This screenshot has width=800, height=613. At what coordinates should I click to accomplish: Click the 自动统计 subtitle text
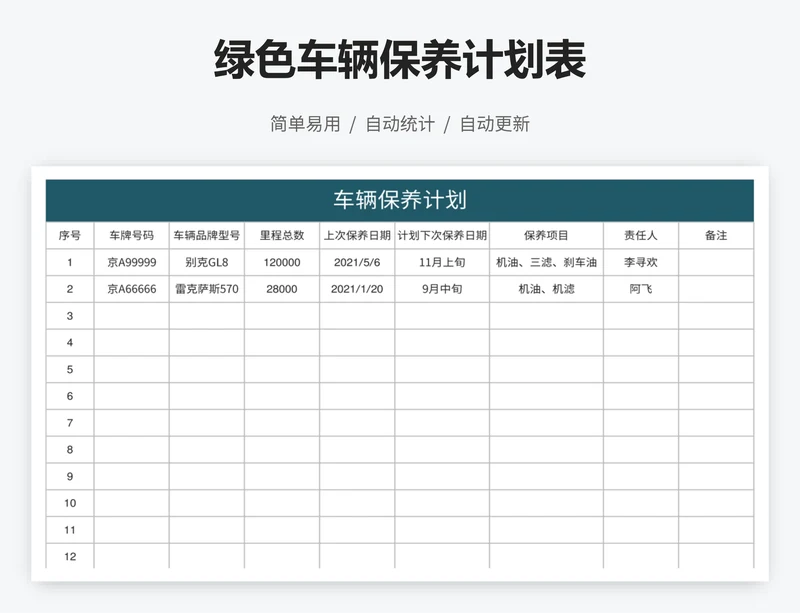(x=400, y=124)
